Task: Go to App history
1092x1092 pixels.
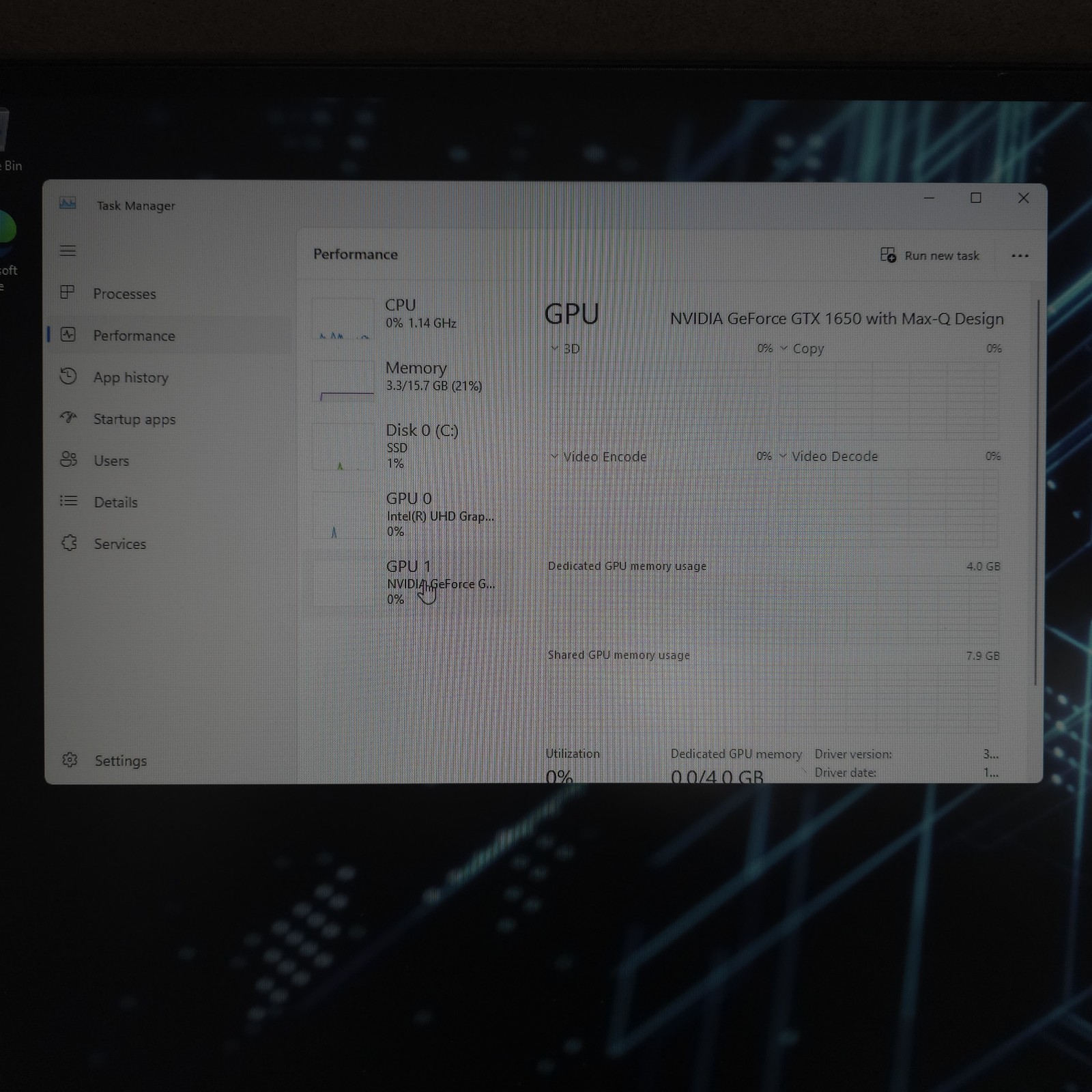Action: coord(169,377)
